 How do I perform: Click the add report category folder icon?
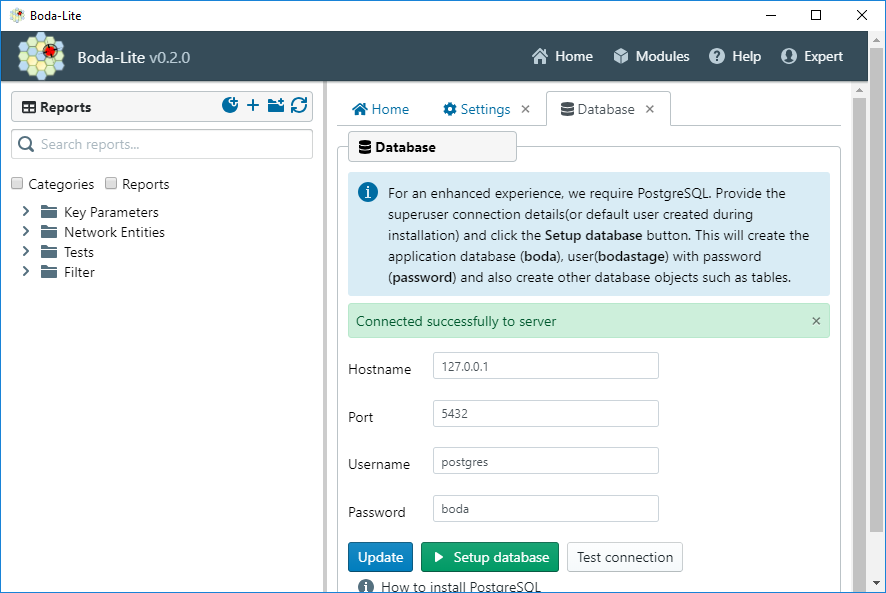pyautogui.click(x=276, y=105)
